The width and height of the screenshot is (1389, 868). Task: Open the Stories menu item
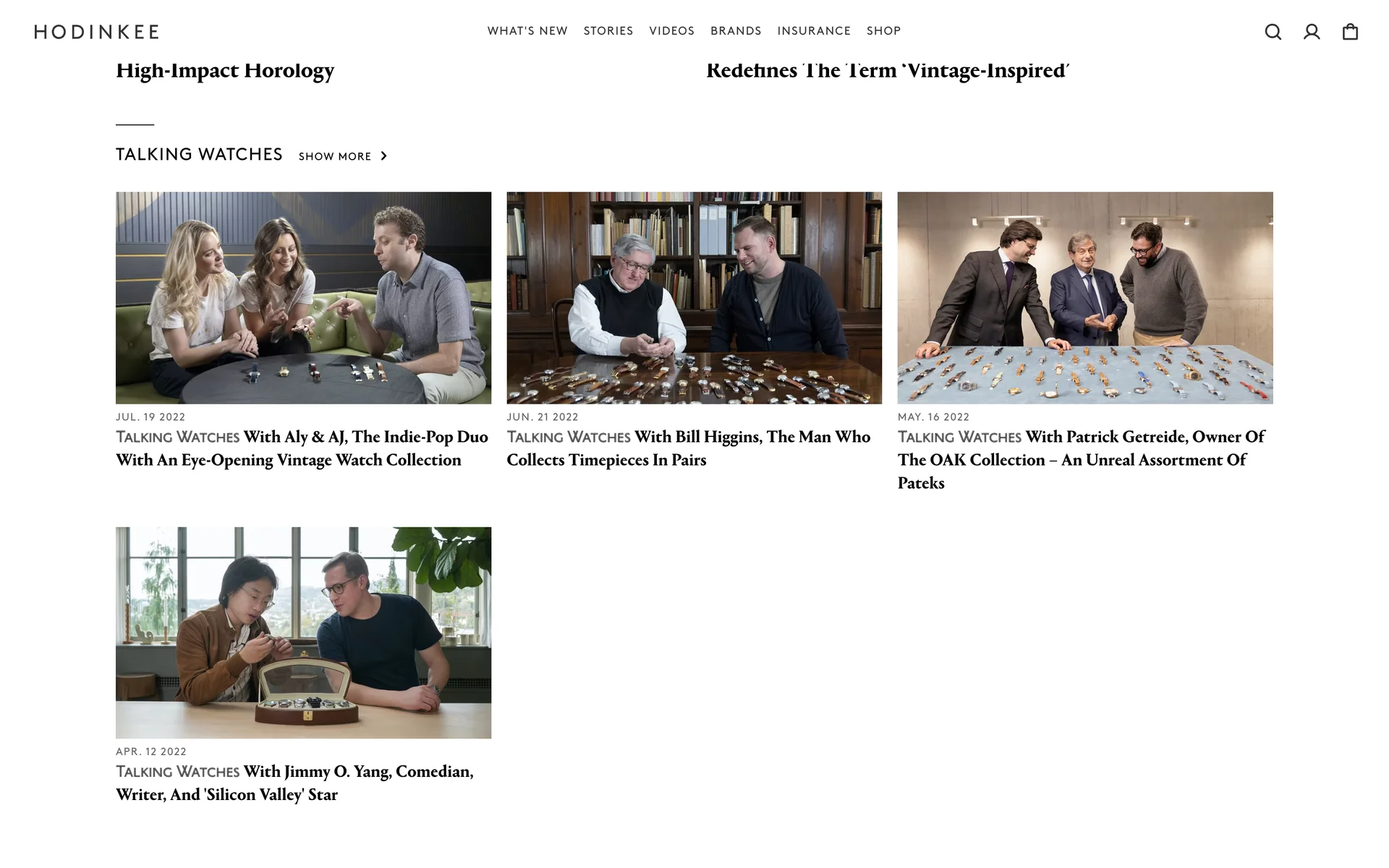click(x=608, y=31)
